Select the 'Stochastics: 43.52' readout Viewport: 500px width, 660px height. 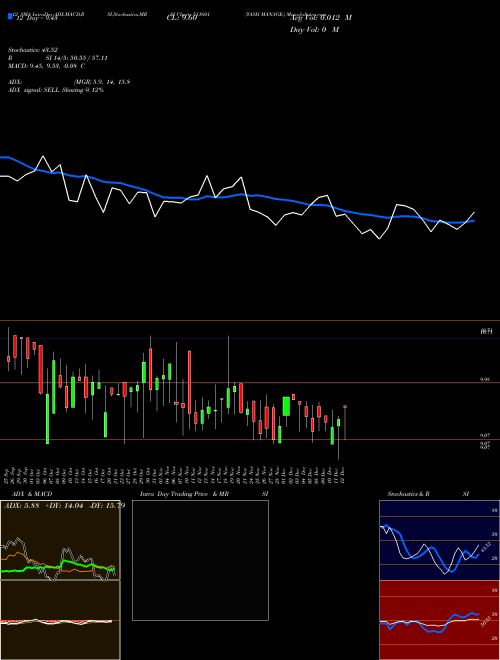pos(33,50)
